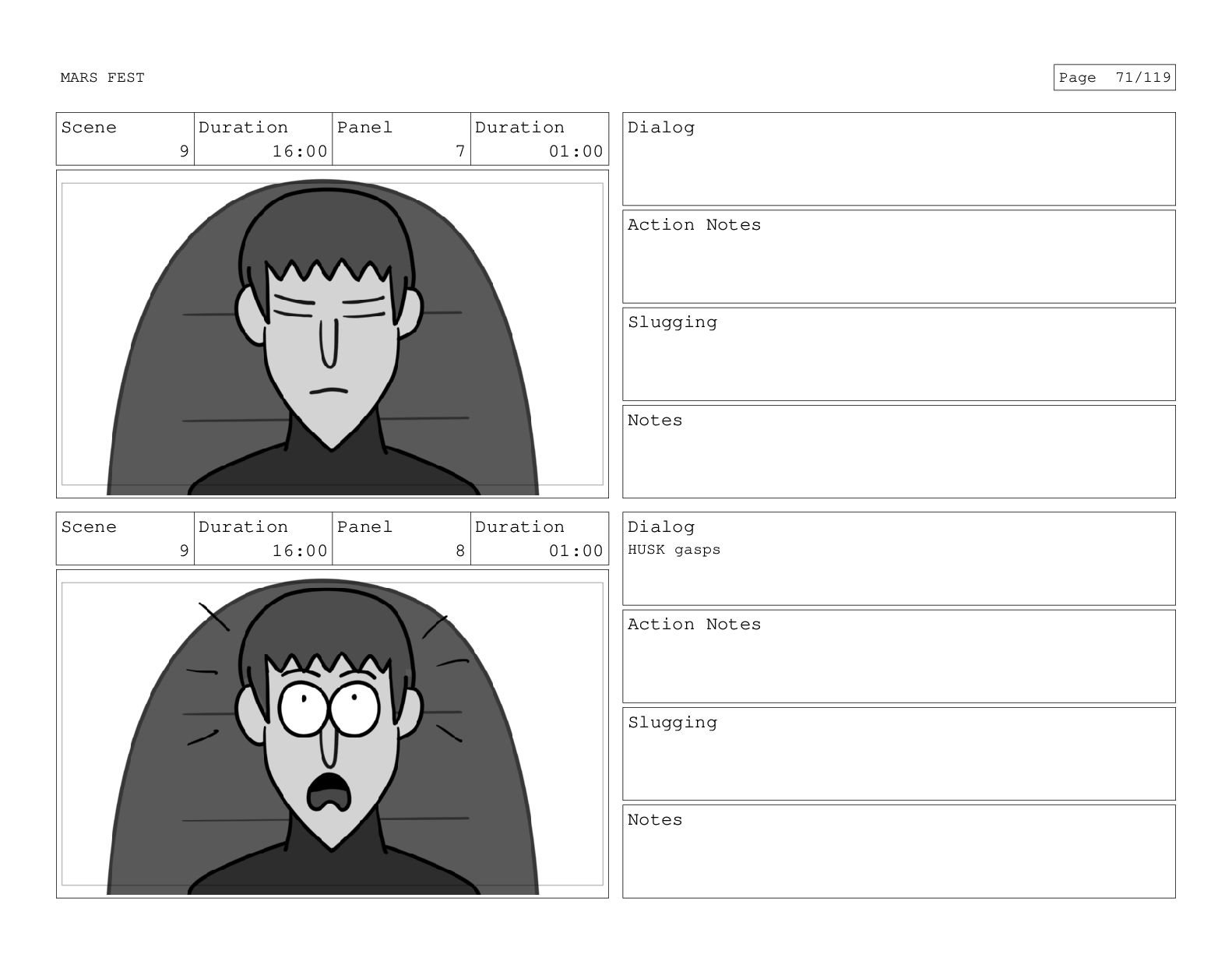The height and width of the screenshot is (954, 1232).
Task: Click panel number 8 value
Action: click(460, 551)
